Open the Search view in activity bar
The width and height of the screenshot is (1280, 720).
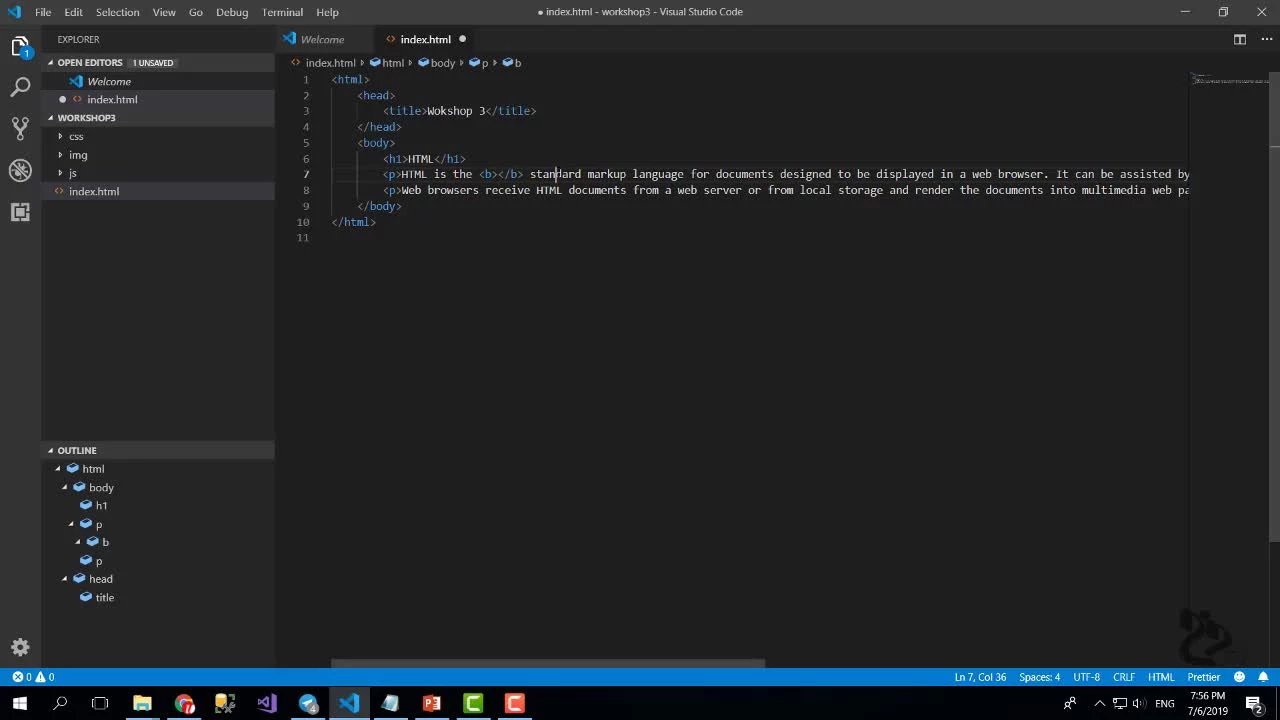(20, 88)
